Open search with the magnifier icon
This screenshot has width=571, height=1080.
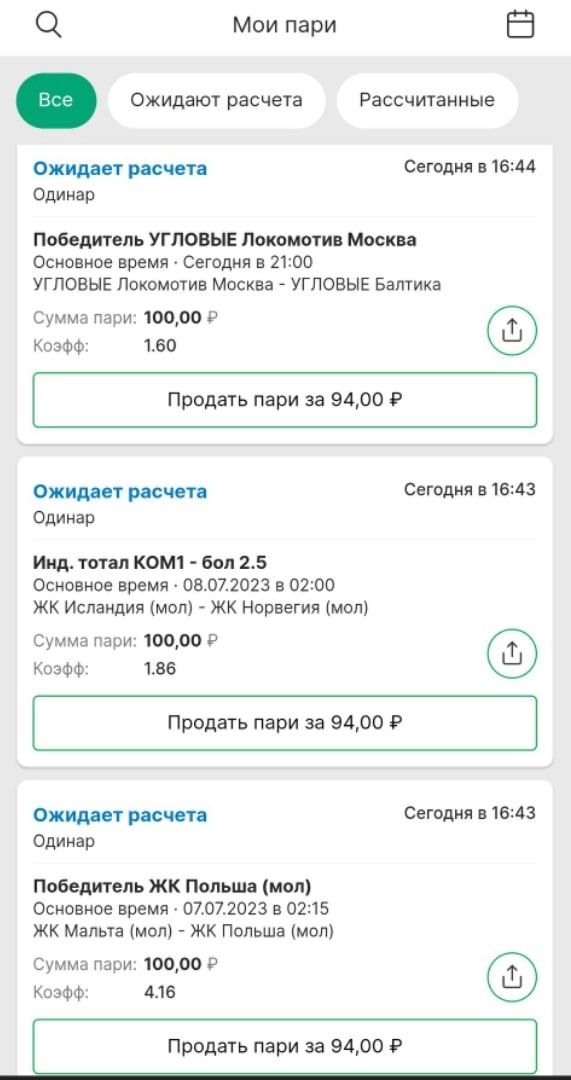49,25
